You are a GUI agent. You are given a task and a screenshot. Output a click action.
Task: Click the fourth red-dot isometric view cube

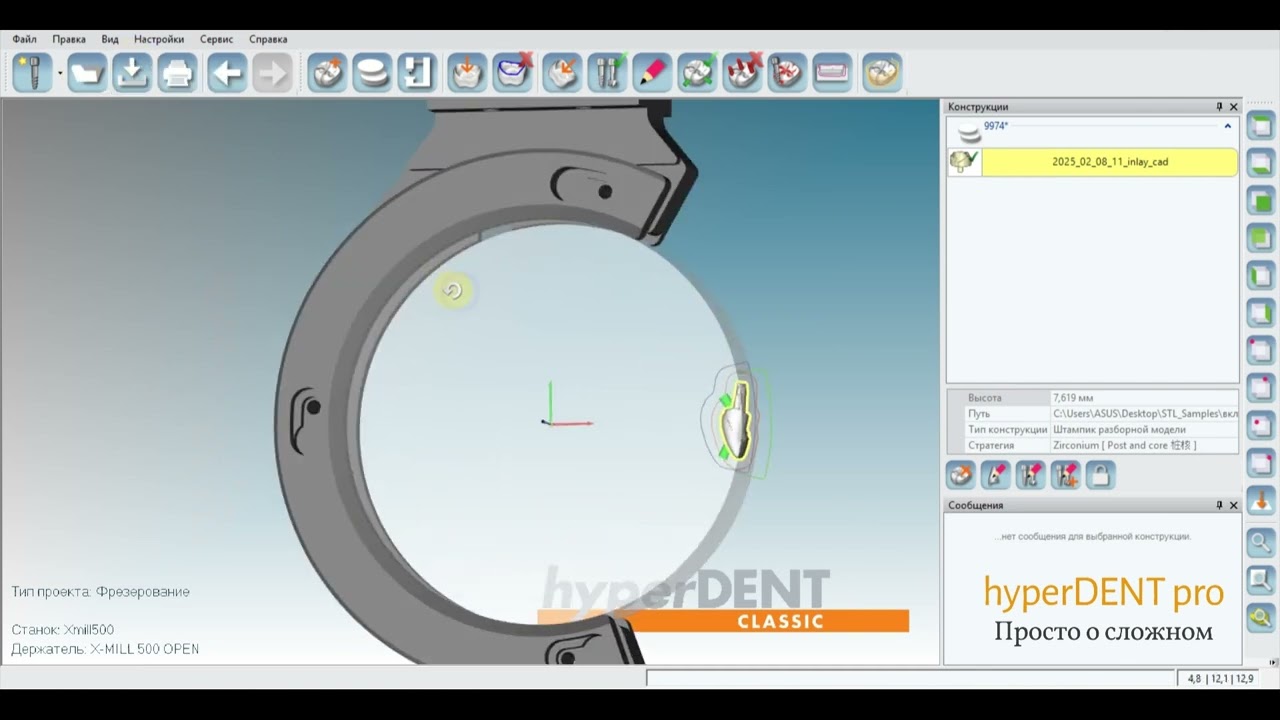(1261, 464)
